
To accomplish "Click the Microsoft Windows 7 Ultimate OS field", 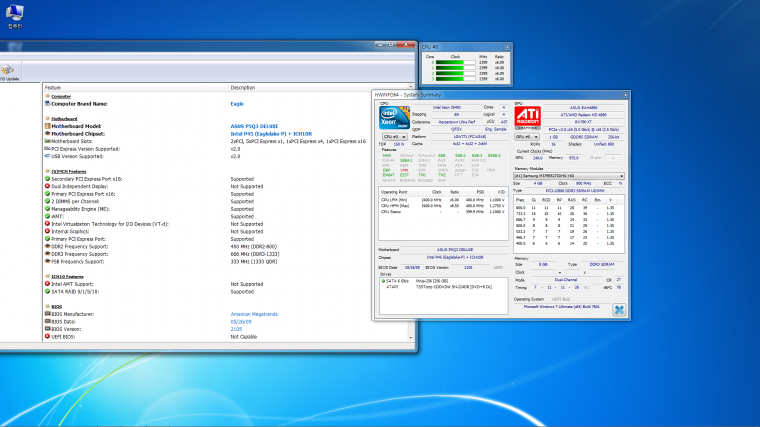I will (x=561, y=307).
